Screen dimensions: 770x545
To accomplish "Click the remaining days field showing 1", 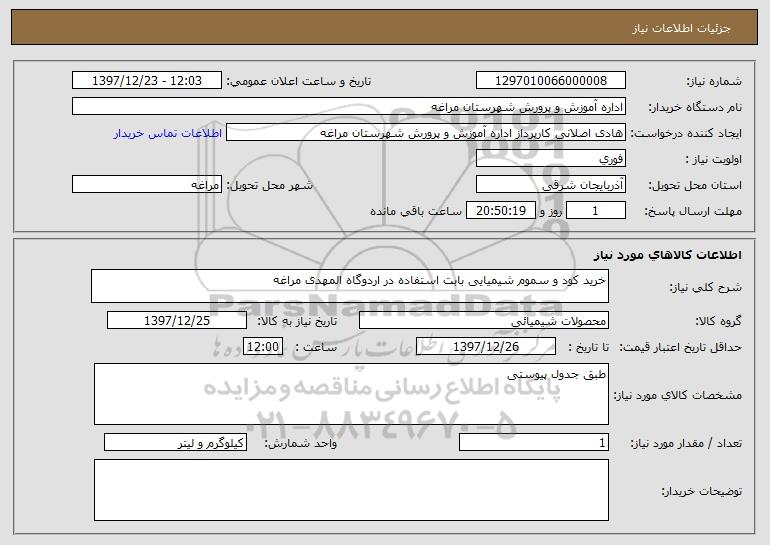I will [596, 211].
